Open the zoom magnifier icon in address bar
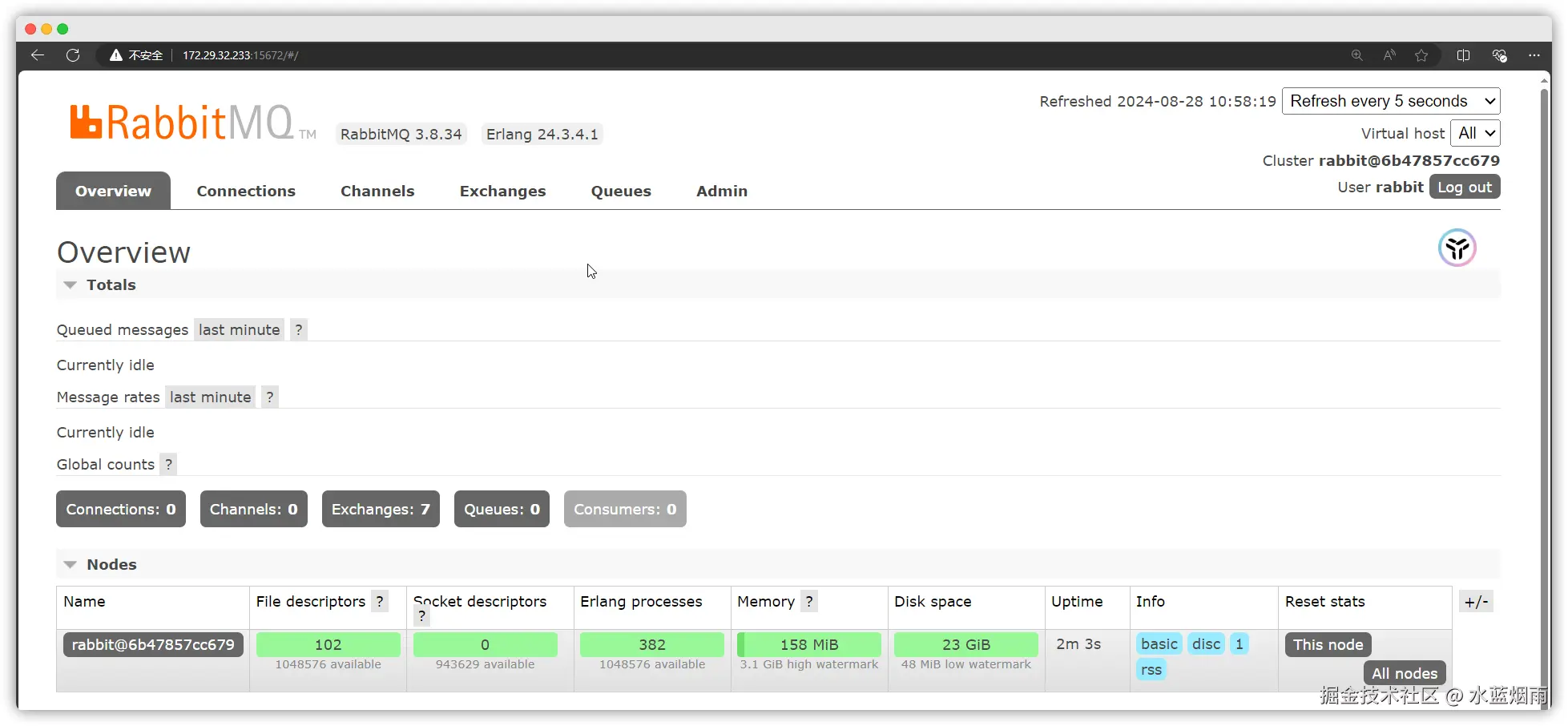 pyautogui.click(x=1356, y=55)
